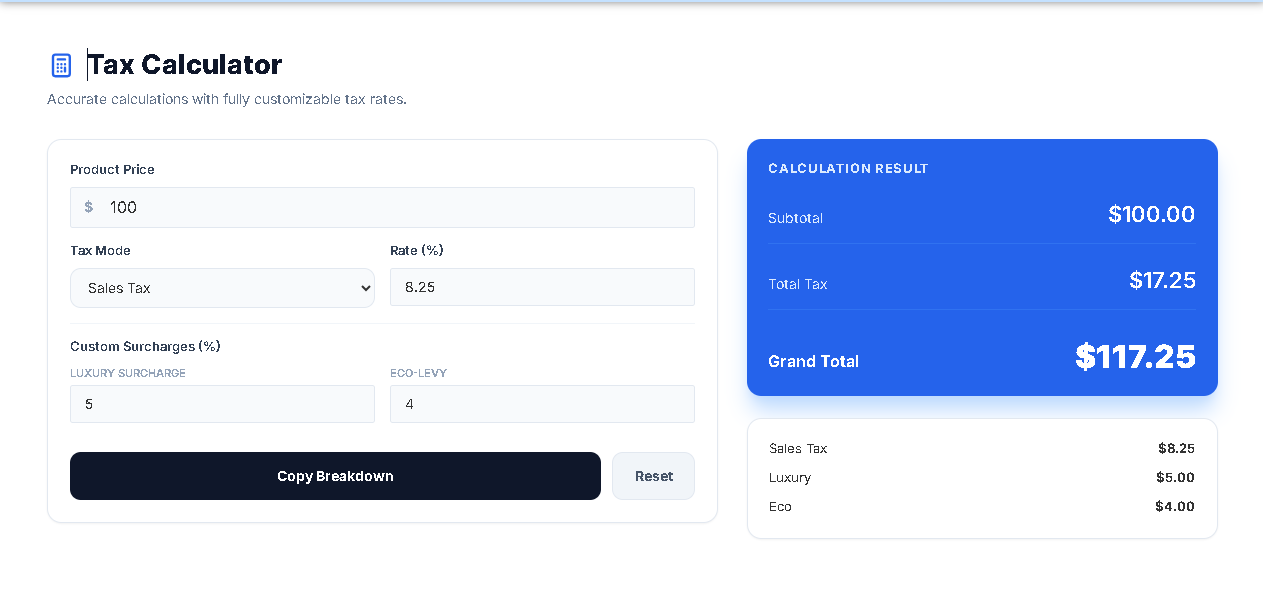Click the Custom Surcharges (%) section label
The width and height of the screenshot is (1263, 605).
[x=145, y=346]
